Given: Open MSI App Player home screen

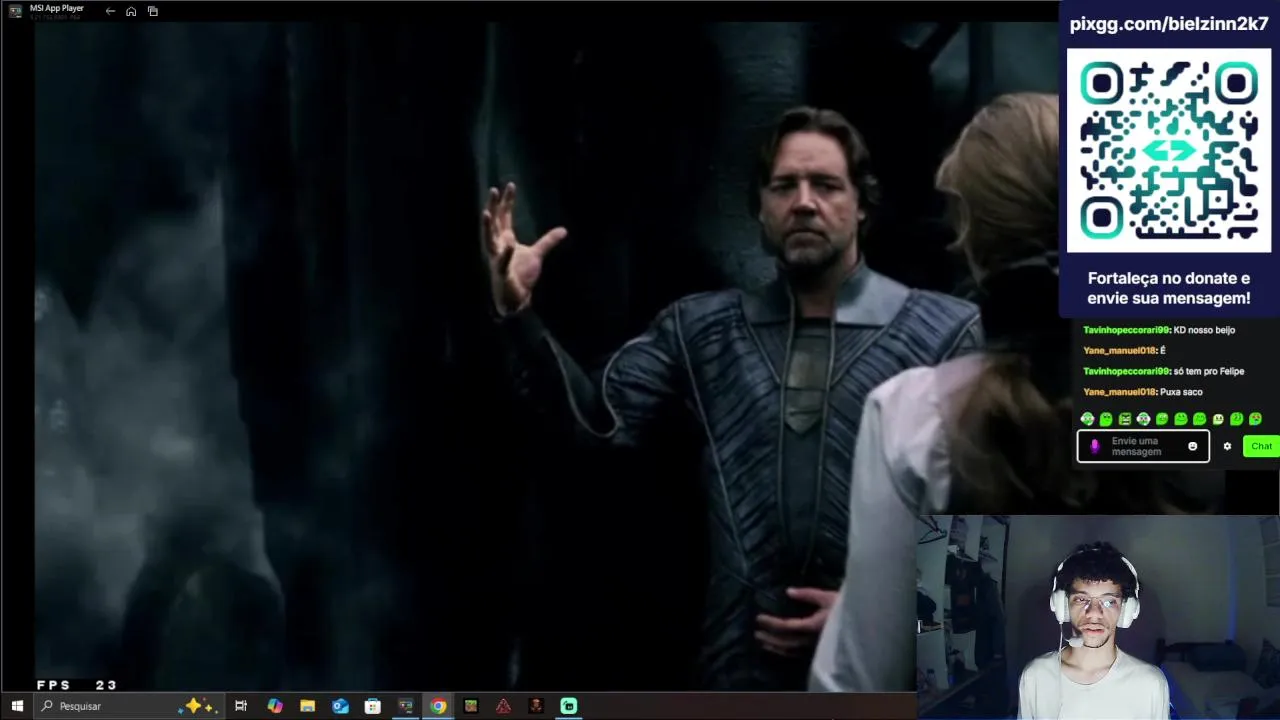Looking at the screenshot, I should [131, 11].
